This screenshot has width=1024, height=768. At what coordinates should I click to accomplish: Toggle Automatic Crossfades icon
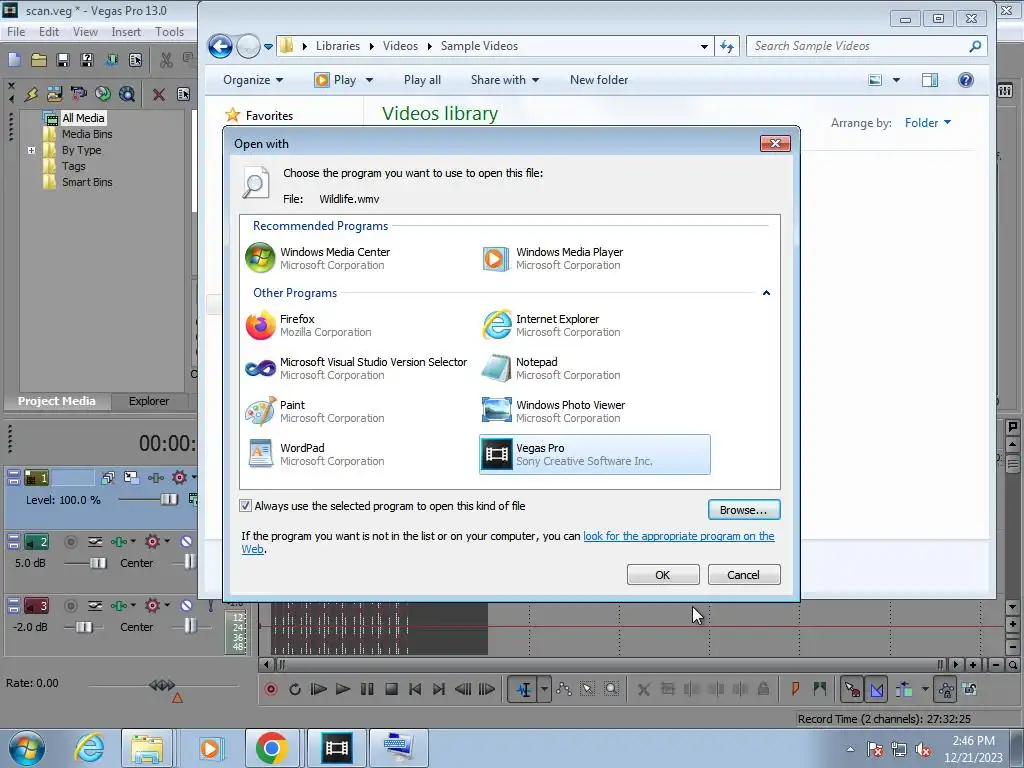(x=876, y=689)
